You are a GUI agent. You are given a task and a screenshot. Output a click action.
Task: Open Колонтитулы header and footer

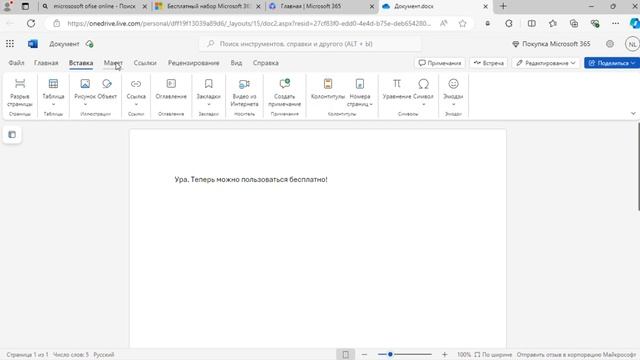pos(328,89)
